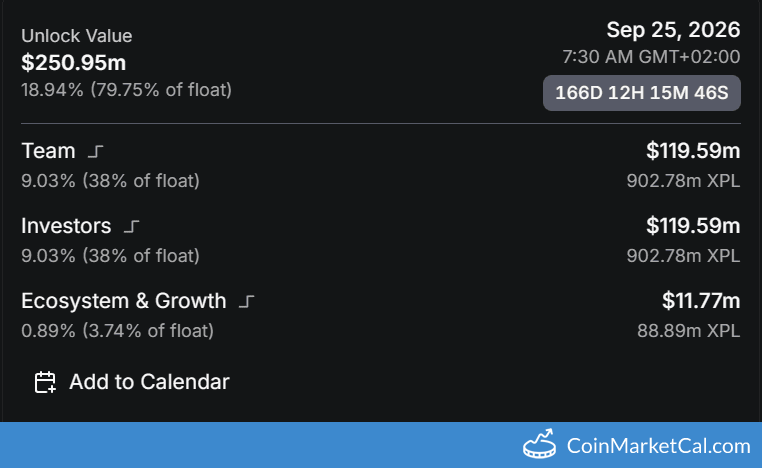Click the Unlock Value heading
This screenshot has width=762, height=468.
coord(77,36)
